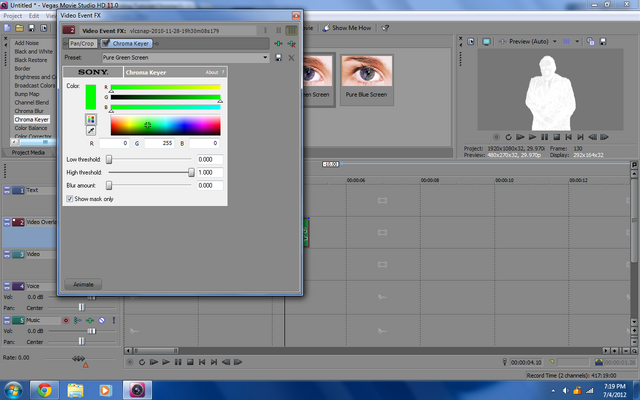Click the Project Properties icon in main toolbar
640x400 pixels.
pos(44,28)
